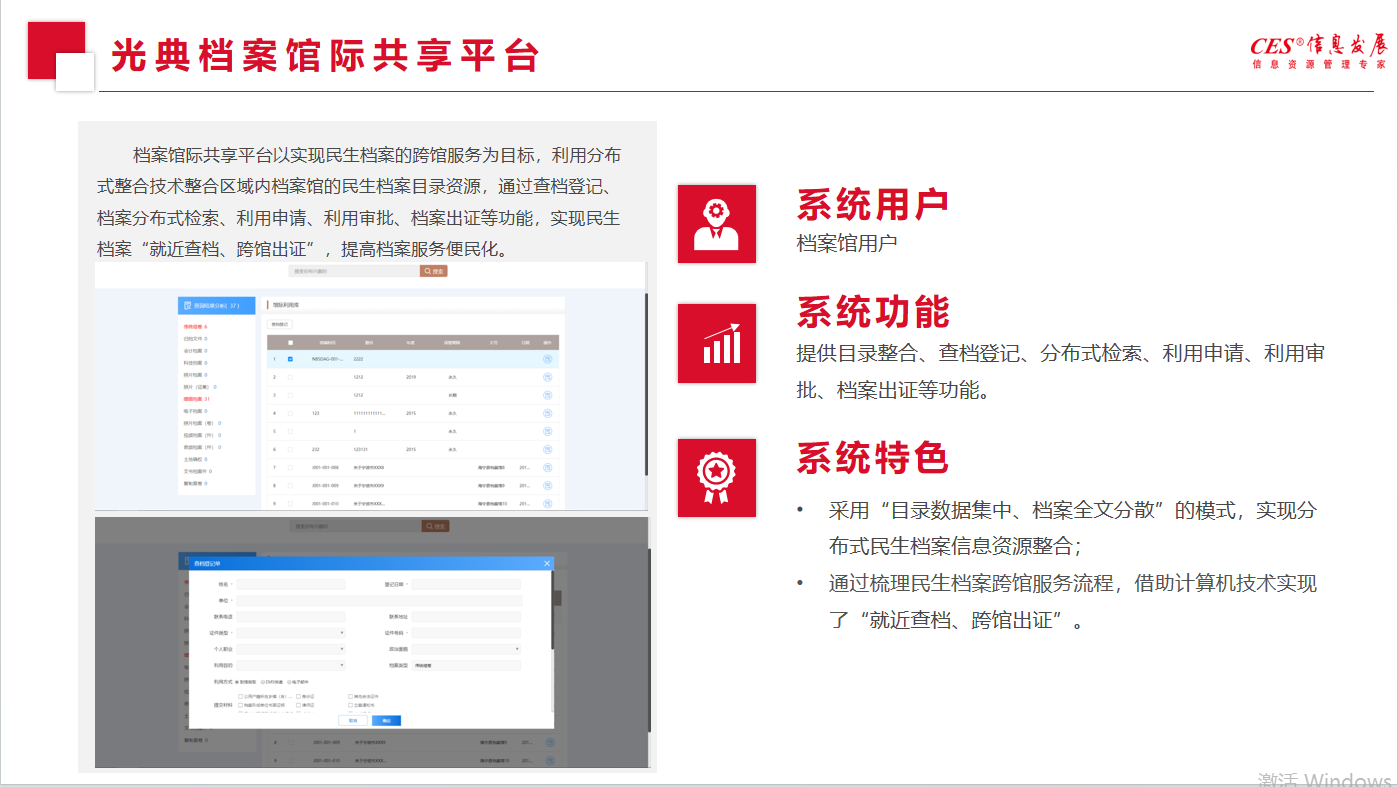
Task: Click the 档案类型 field showing 传统组卷
Action: pyautogui.click(x=466, y=665)
